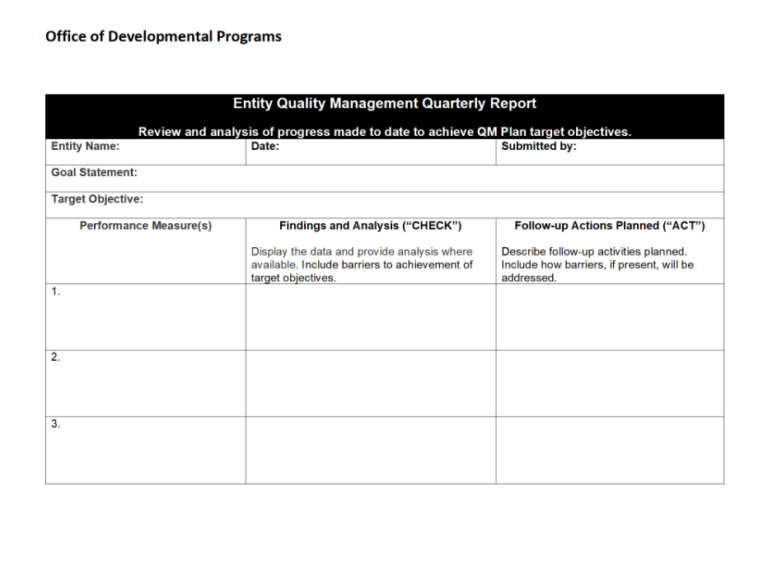
Task: Click the 'Target Objective:' row
Action: (384, 205)
